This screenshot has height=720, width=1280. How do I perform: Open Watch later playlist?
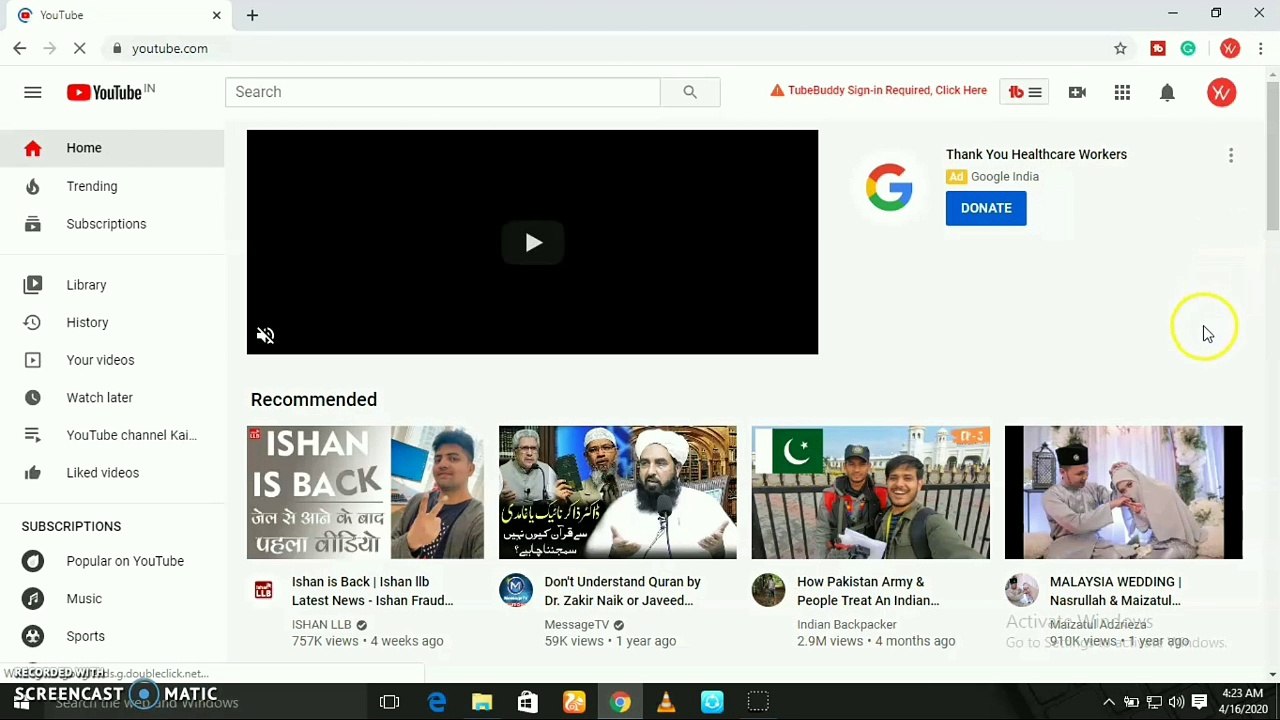[x=112, y=398]
